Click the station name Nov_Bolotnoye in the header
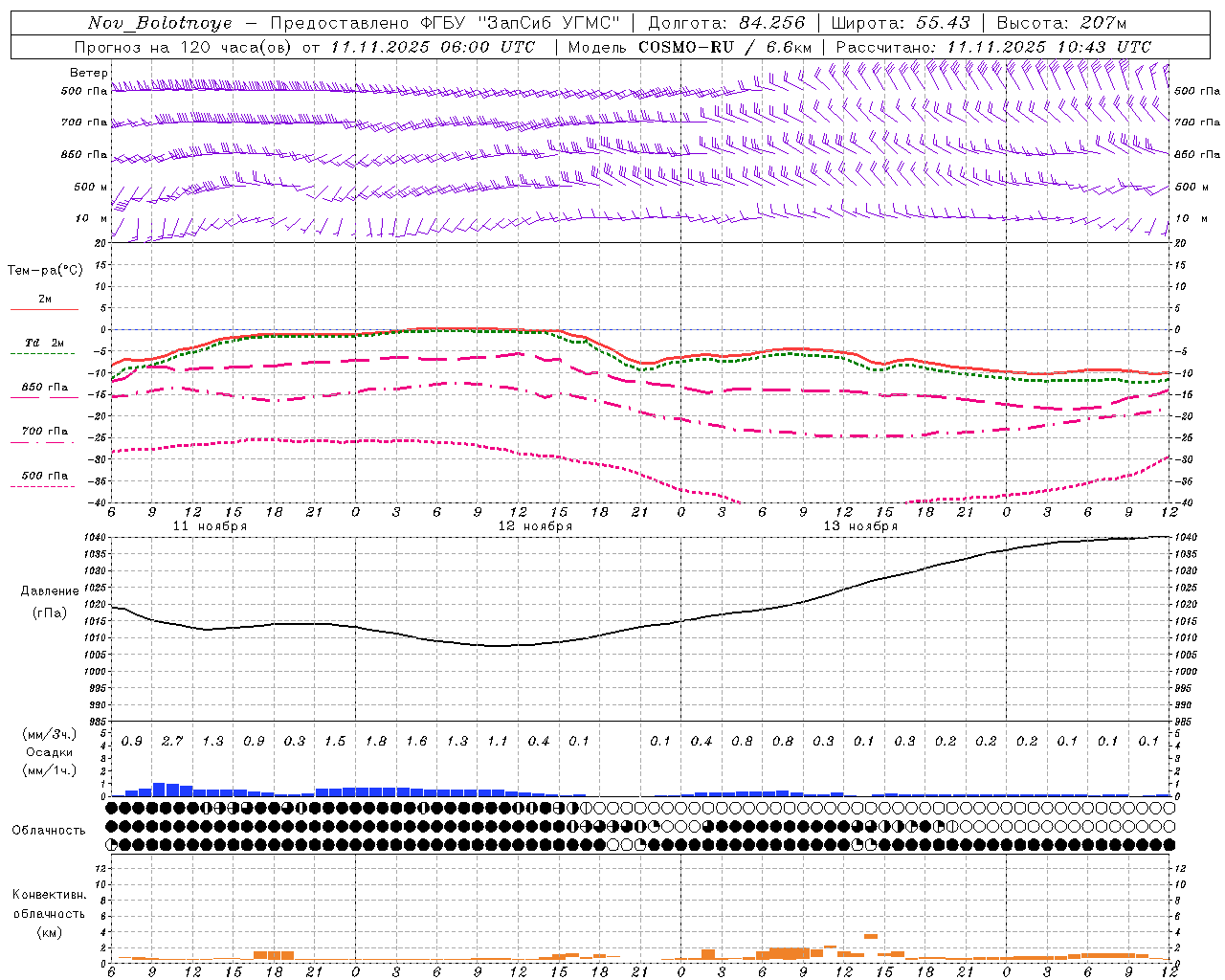 pyautogui.click(x=160, y=23)
